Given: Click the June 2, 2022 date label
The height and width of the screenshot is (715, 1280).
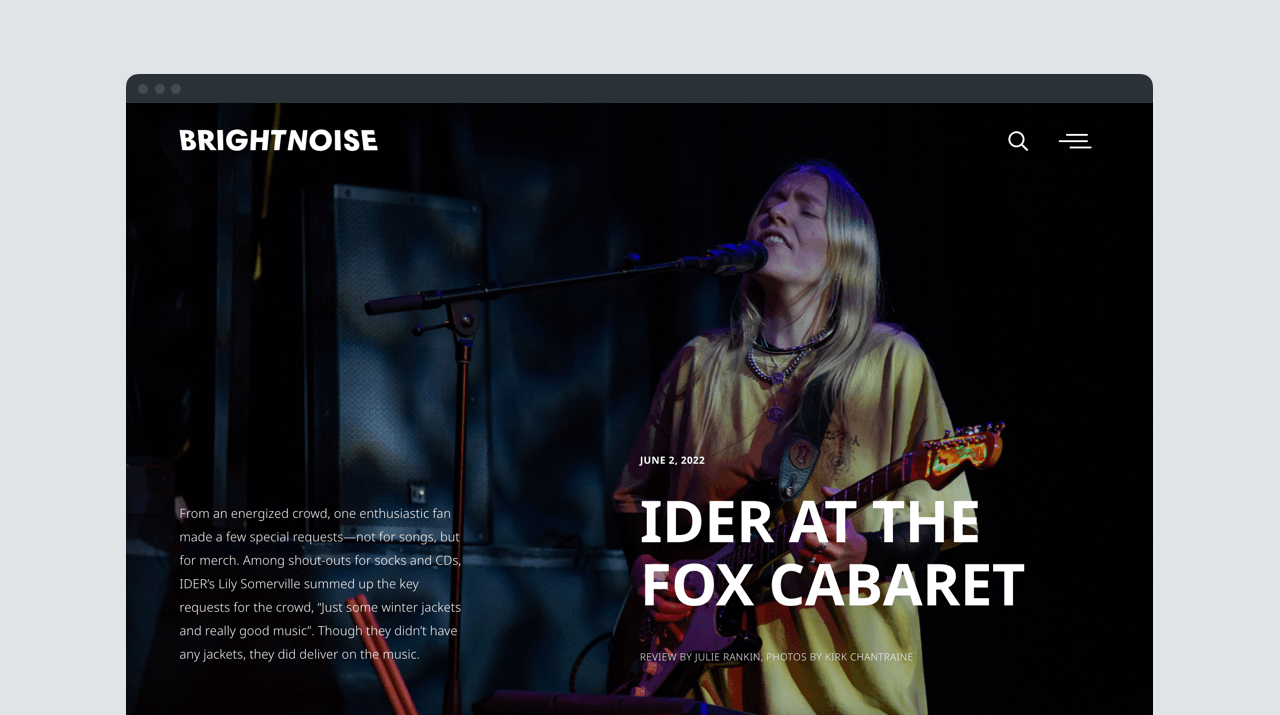Looking at the screenshot, I should pyautogui.click(x=672, y=460).
